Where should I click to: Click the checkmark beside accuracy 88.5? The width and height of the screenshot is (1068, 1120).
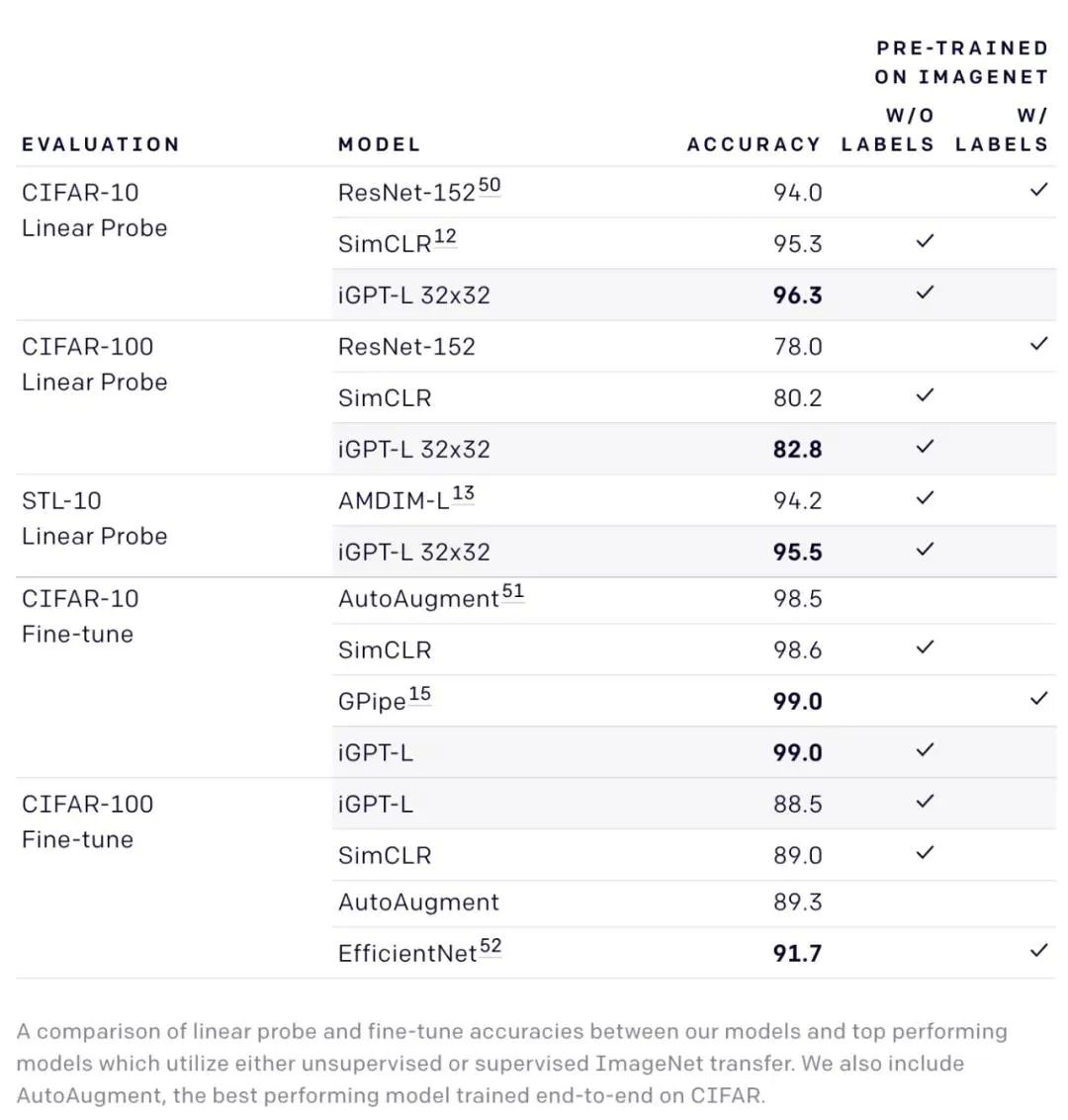point(925,802)
